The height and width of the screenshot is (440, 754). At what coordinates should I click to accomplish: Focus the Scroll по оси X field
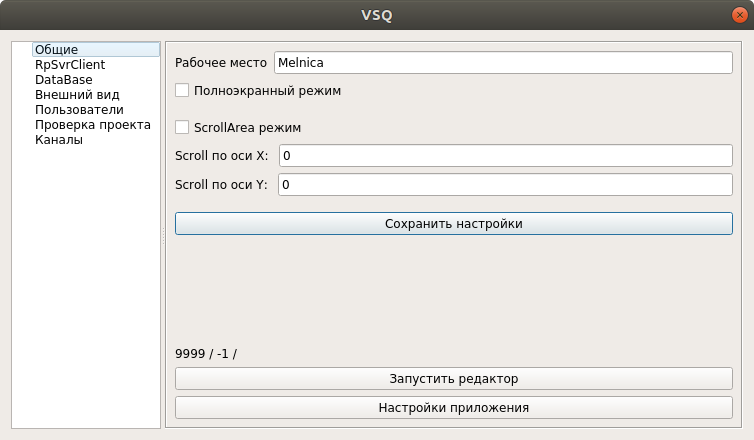click(x=505, y=156)
